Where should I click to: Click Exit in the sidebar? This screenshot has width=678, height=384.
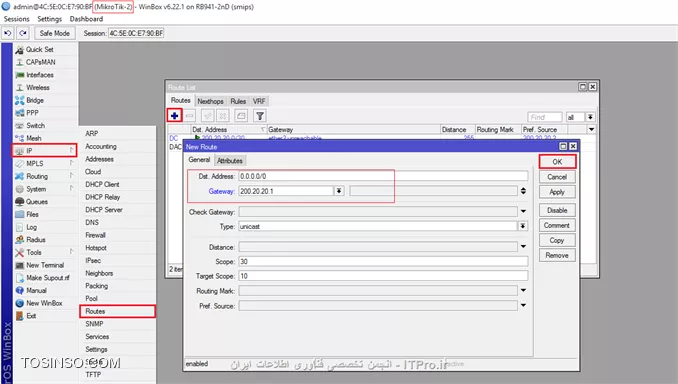click(45, 316)
